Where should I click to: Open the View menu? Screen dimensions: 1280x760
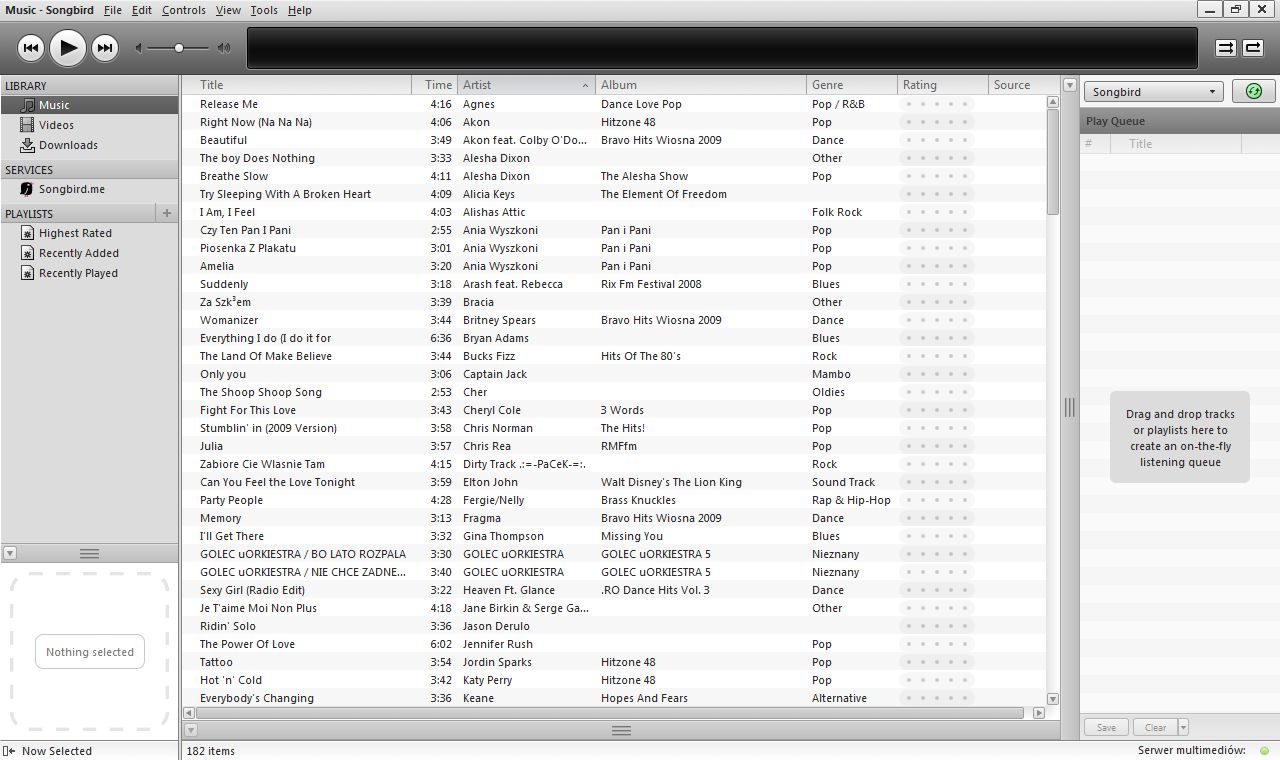coord(228,10)
